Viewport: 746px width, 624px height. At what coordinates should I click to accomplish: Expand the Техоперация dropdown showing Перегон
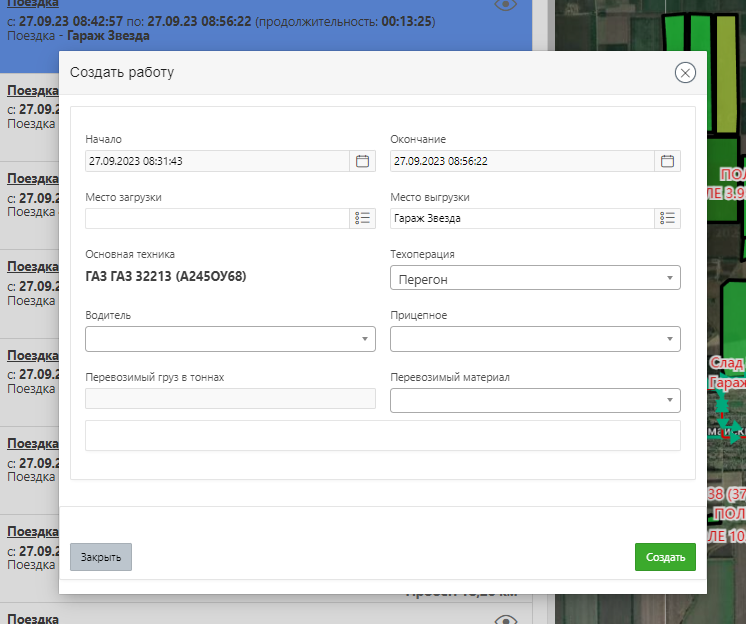coord(535,278)
